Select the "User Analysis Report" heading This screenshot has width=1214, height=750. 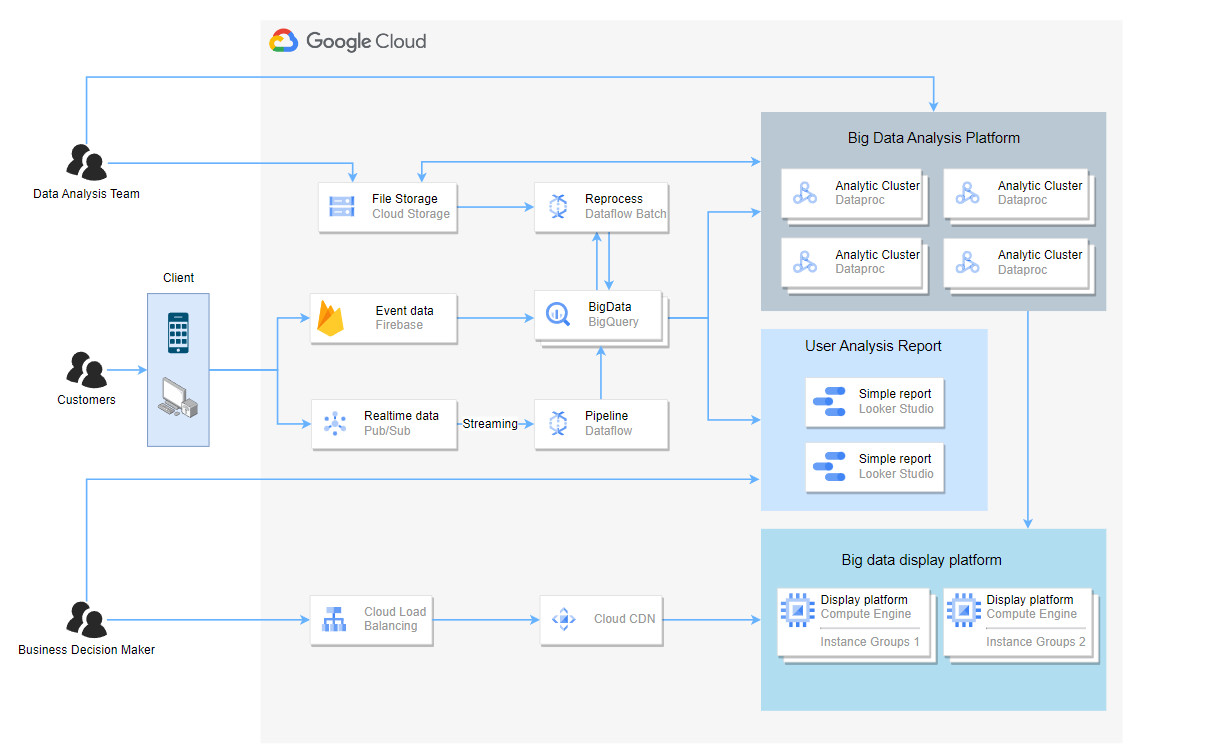[874, 346]
